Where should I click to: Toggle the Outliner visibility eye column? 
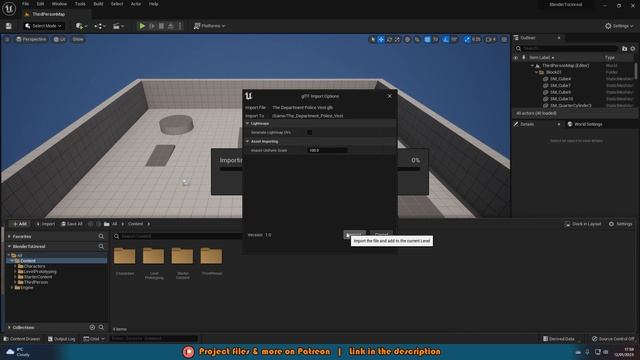click(x=516, y=58)
